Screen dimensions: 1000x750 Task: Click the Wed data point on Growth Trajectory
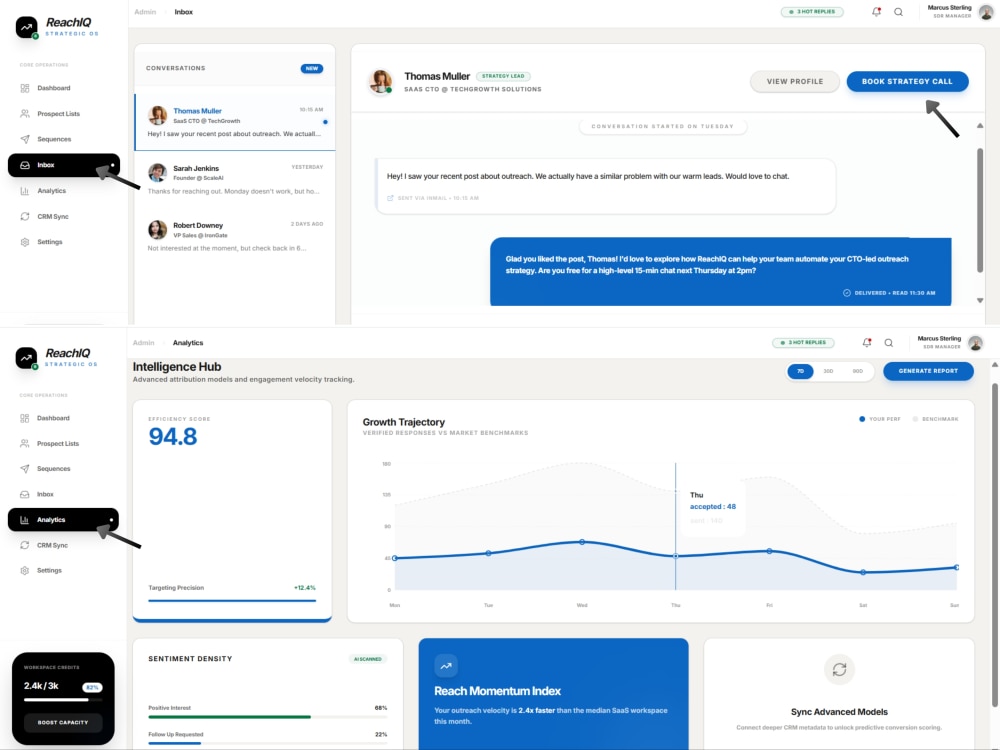(x=582, y=542)
